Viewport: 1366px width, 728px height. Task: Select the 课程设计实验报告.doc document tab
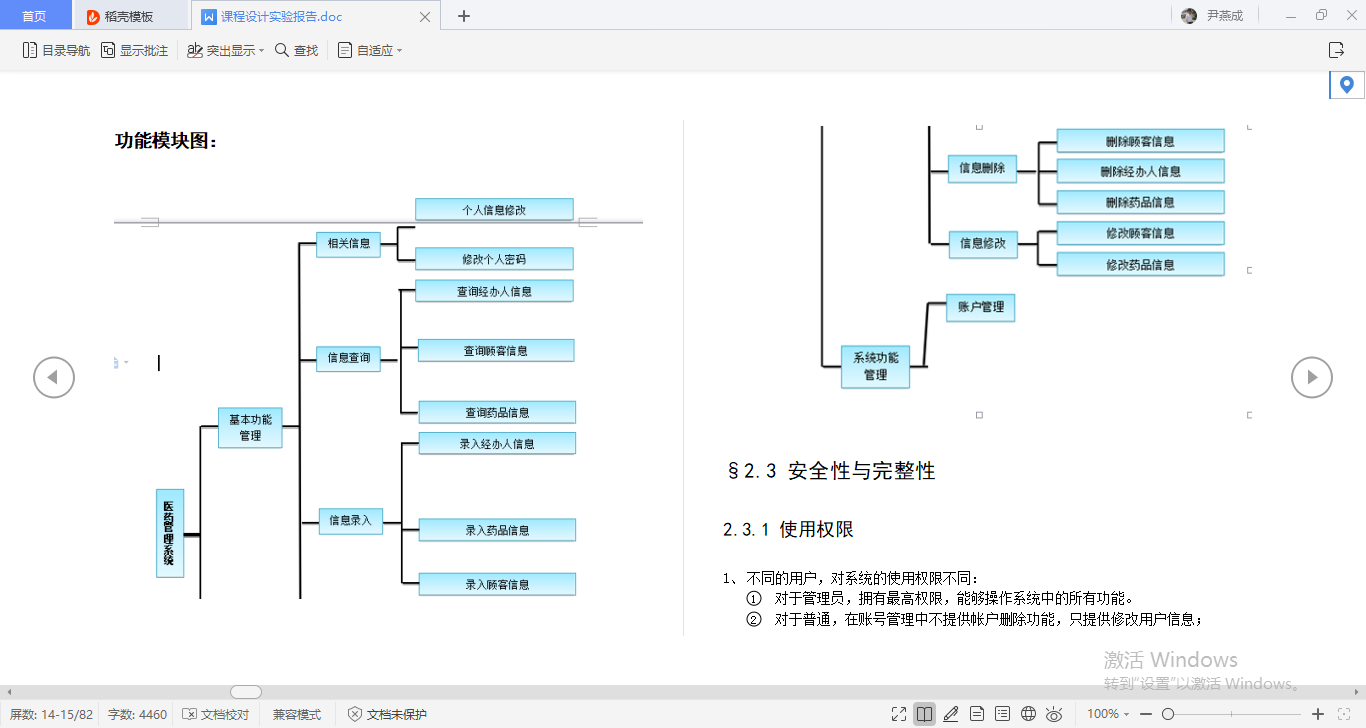(x=281, y=16)
